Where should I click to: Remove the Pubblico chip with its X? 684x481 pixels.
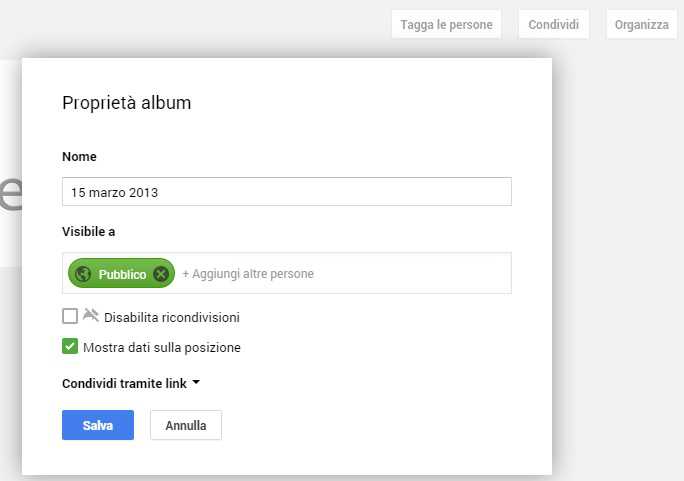pyautogui.click(x=161, y=274)
